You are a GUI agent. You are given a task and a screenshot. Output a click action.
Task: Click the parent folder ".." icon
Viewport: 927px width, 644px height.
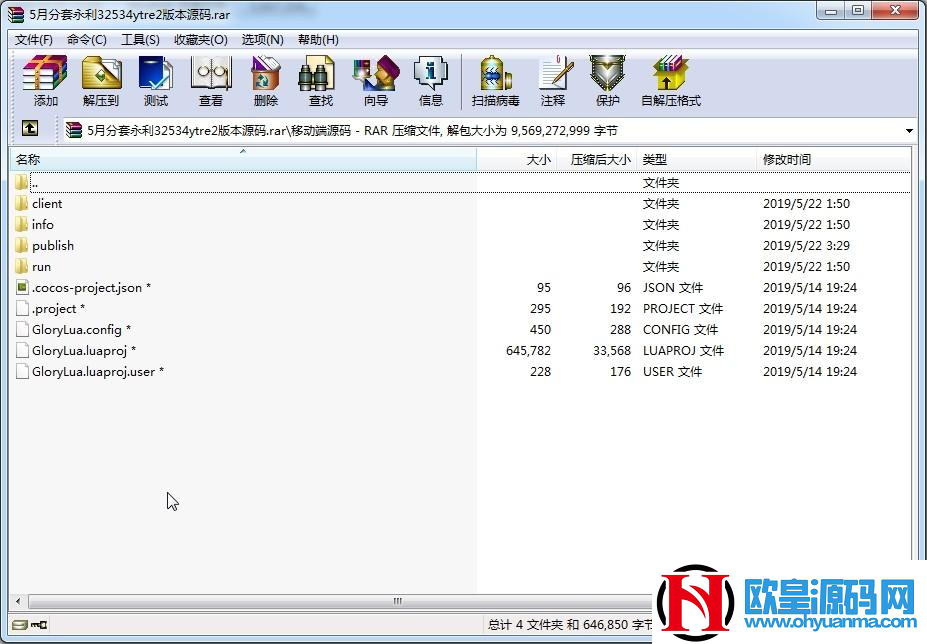[21, 182]
